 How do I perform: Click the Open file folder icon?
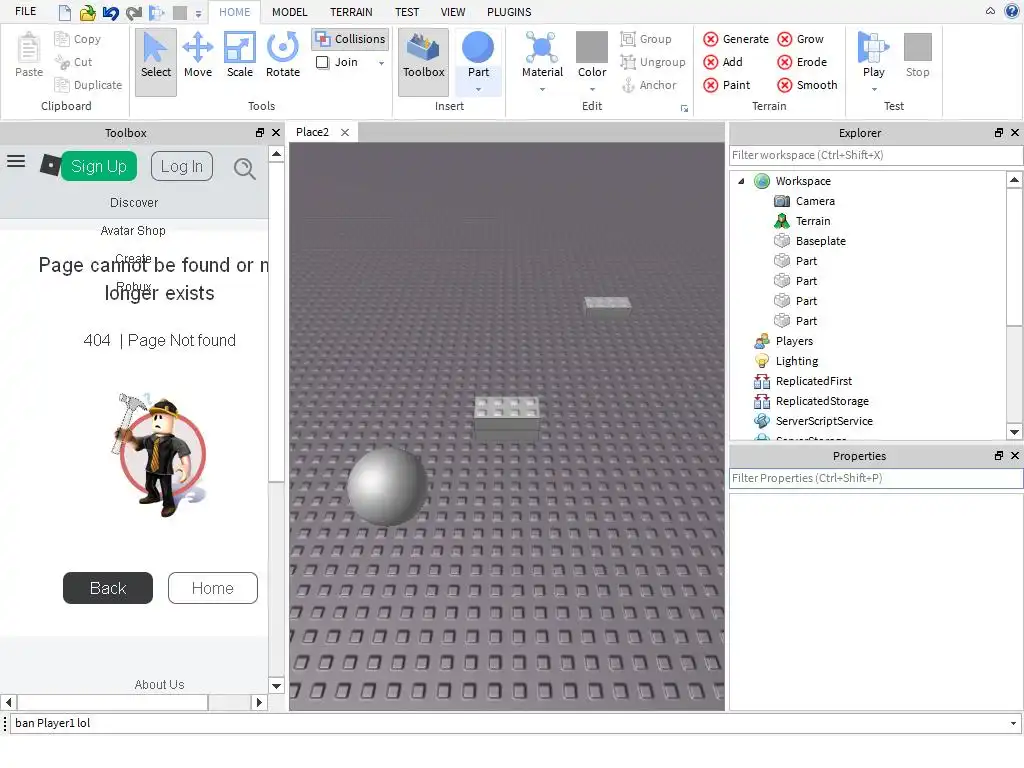point(88,12)
